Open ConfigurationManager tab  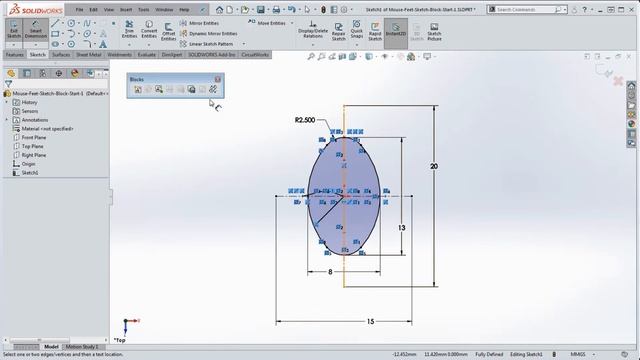pyautogui.click(x=43, y=73)
